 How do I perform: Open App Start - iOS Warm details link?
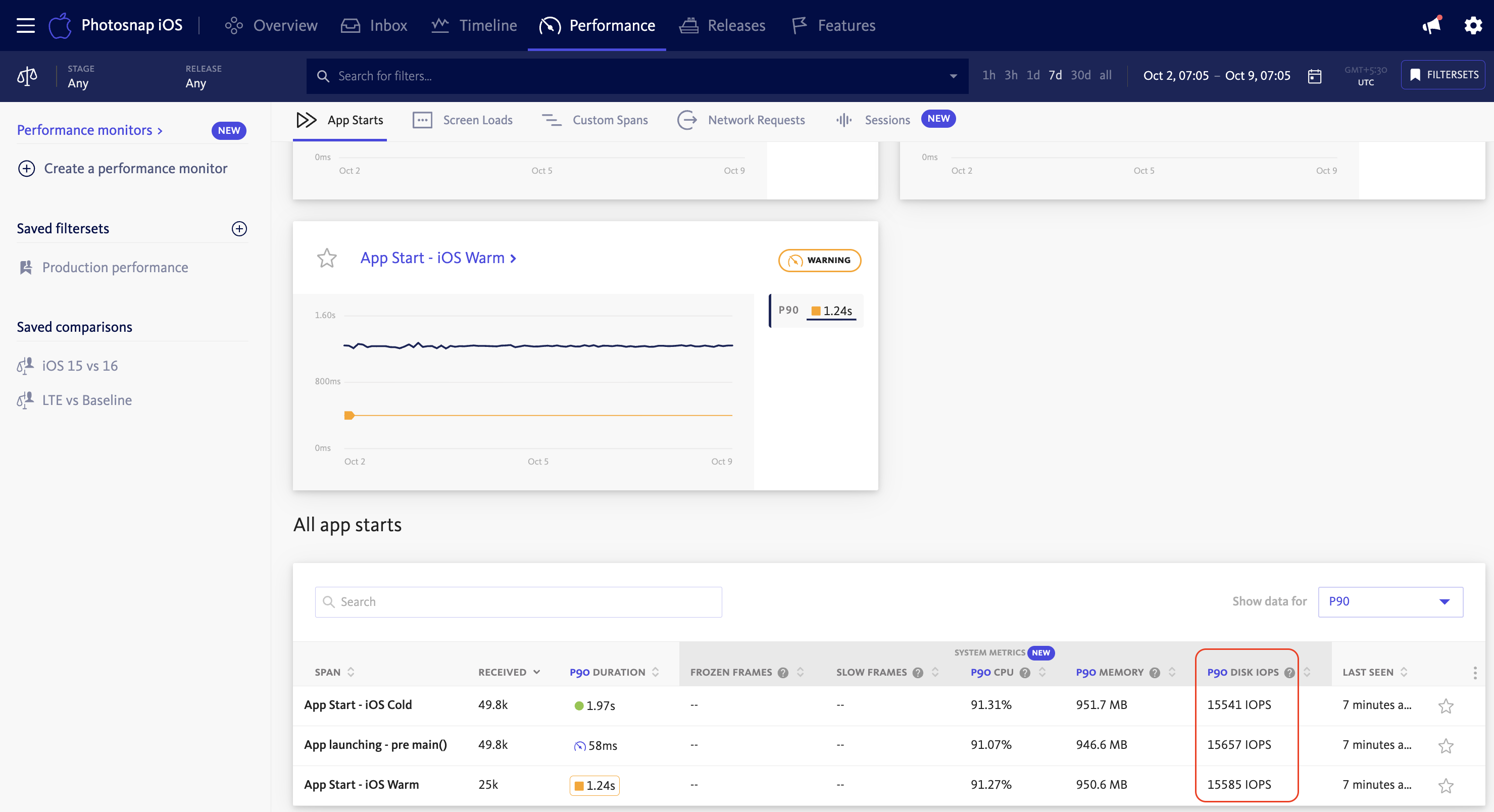(x=438, y=258)
